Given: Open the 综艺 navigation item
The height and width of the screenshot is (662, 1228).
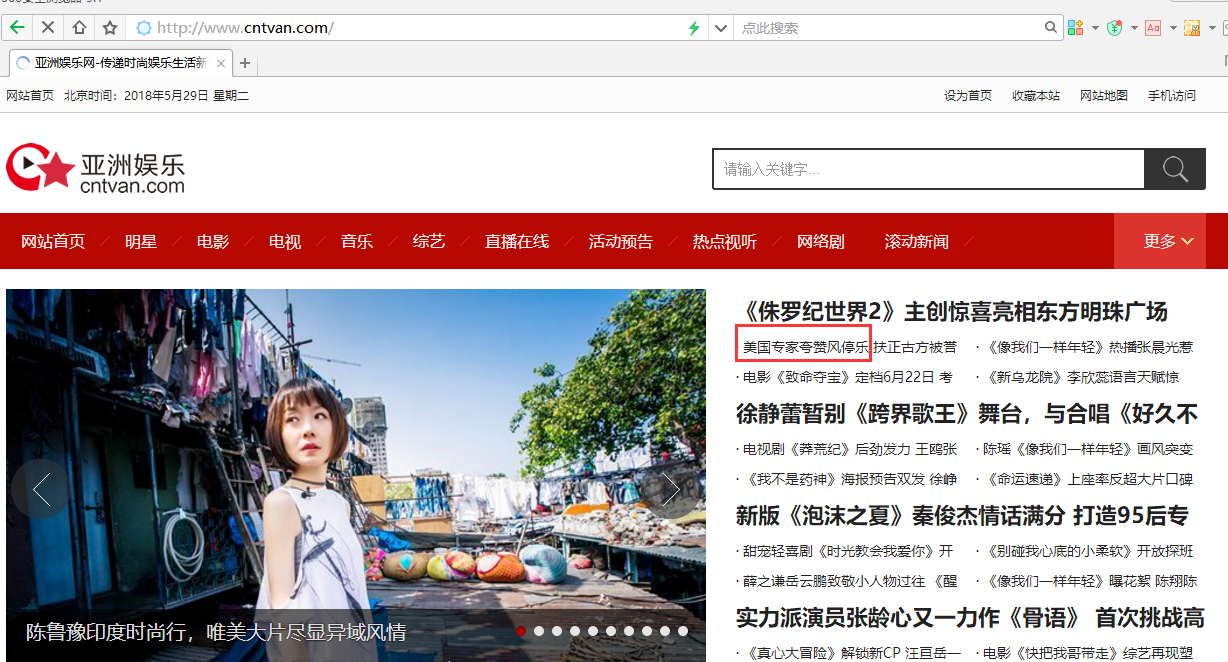Looking at the screenshot, I should [429, 241].
